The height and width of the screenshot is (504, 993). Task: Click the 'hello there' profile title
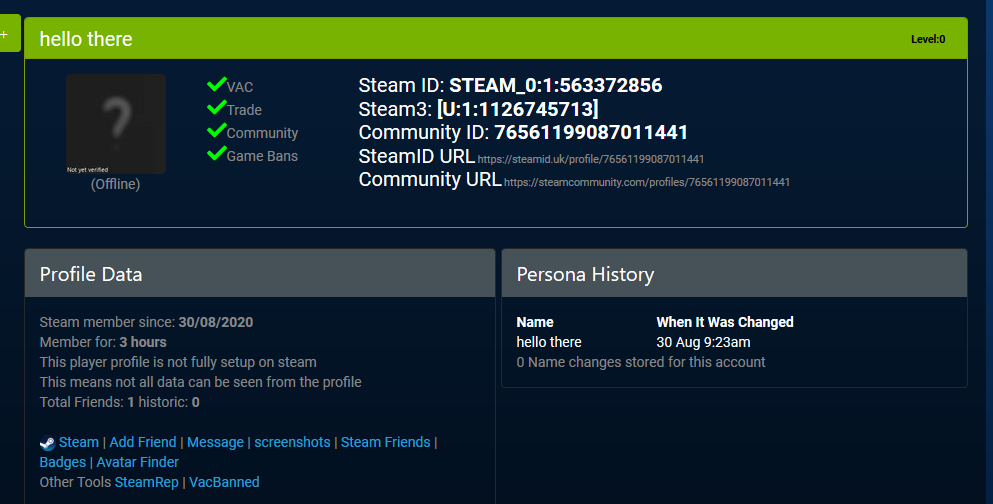(x=86, y=39)
